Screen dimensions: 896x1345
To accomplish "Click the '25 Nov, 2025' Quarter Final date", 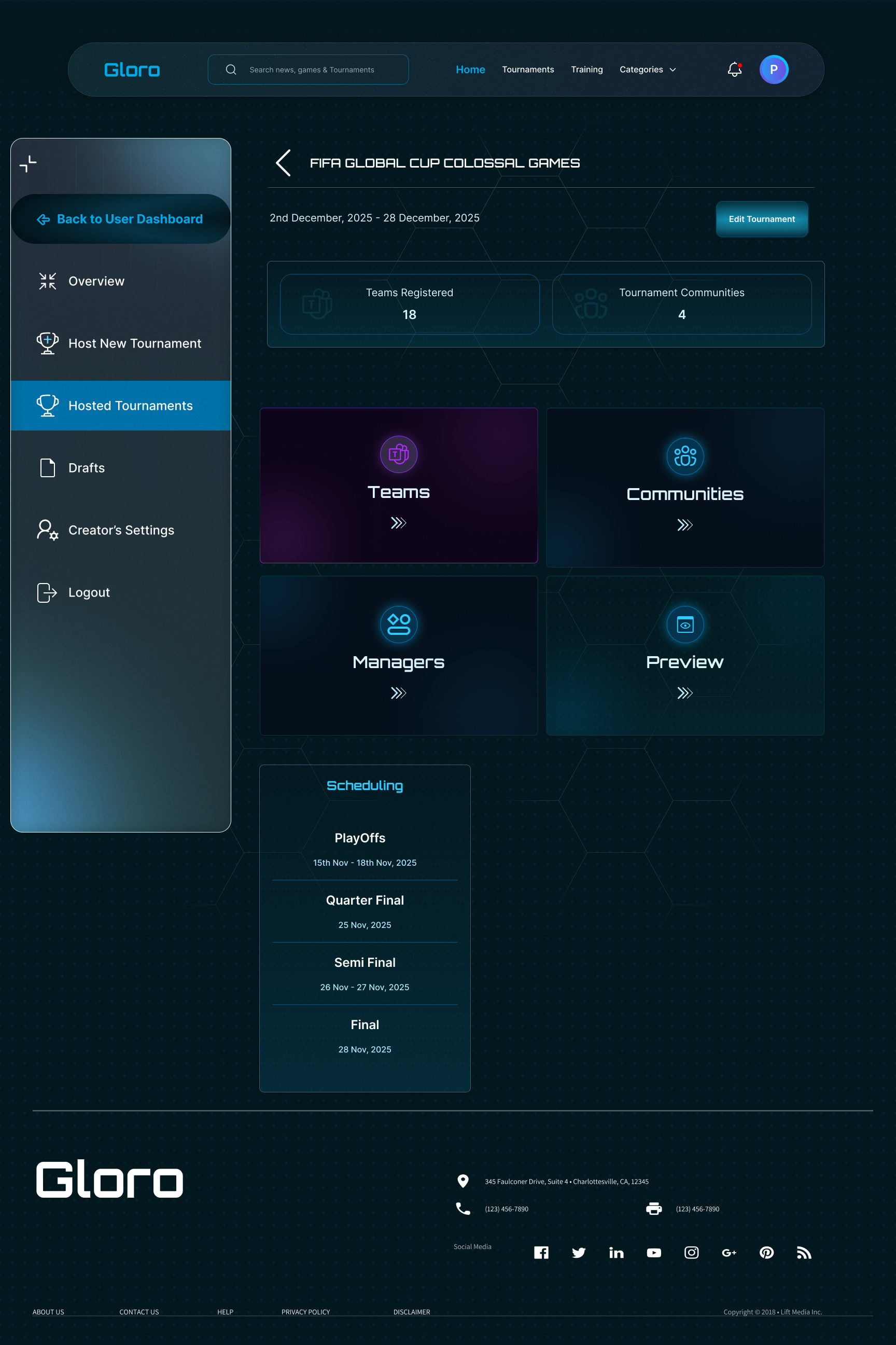I will pos(365,925).
